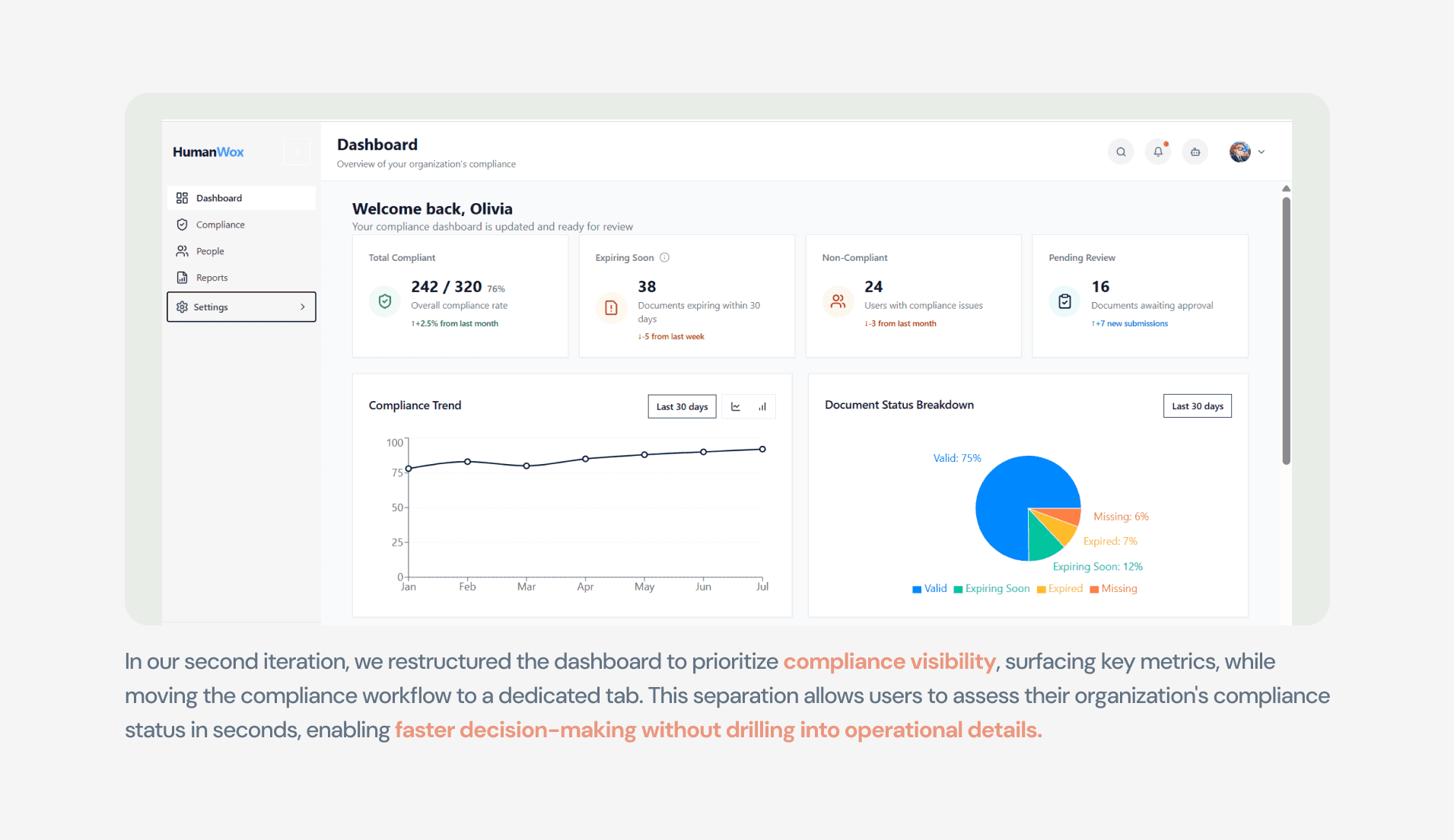Click '242 / 320' compliant value
Viewport: 1454px width, 840px height.
[x=447, y=287]
